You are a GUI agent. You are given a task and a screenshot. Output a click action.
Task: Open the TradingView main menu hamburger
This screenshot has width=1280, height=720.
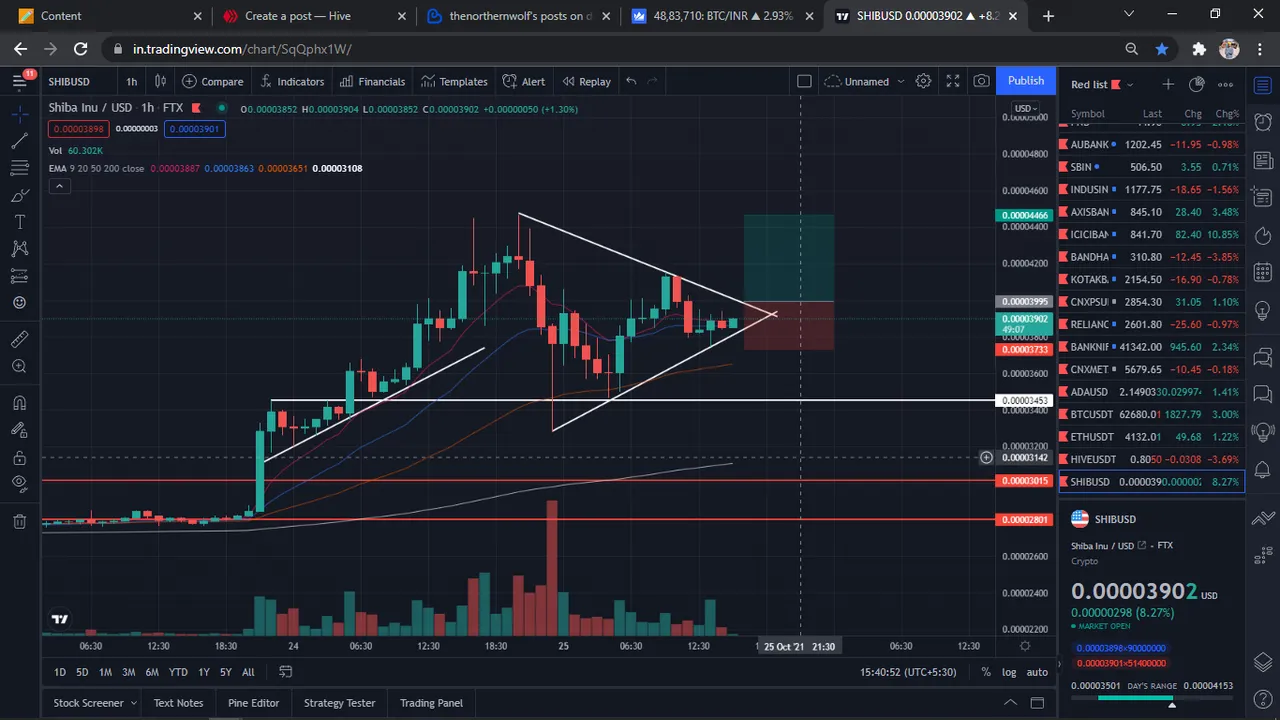click(x=20, y=81)
